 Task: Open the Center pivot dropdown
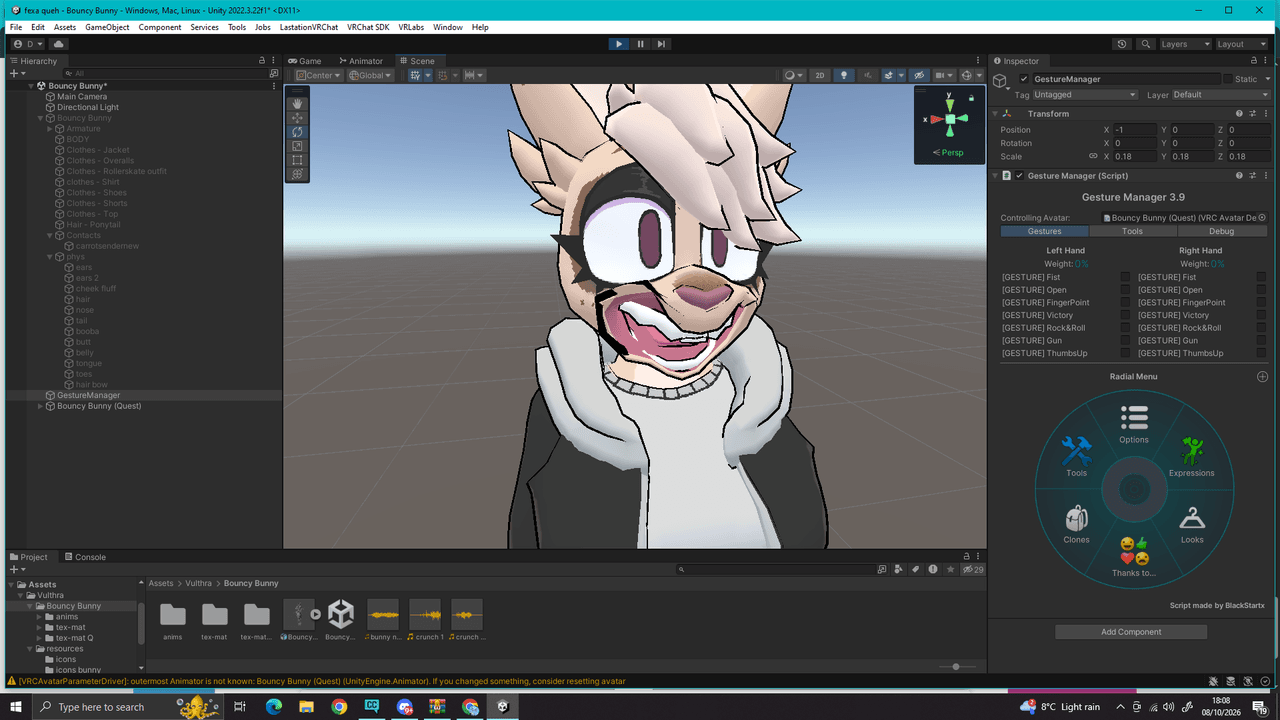(319, 75)
